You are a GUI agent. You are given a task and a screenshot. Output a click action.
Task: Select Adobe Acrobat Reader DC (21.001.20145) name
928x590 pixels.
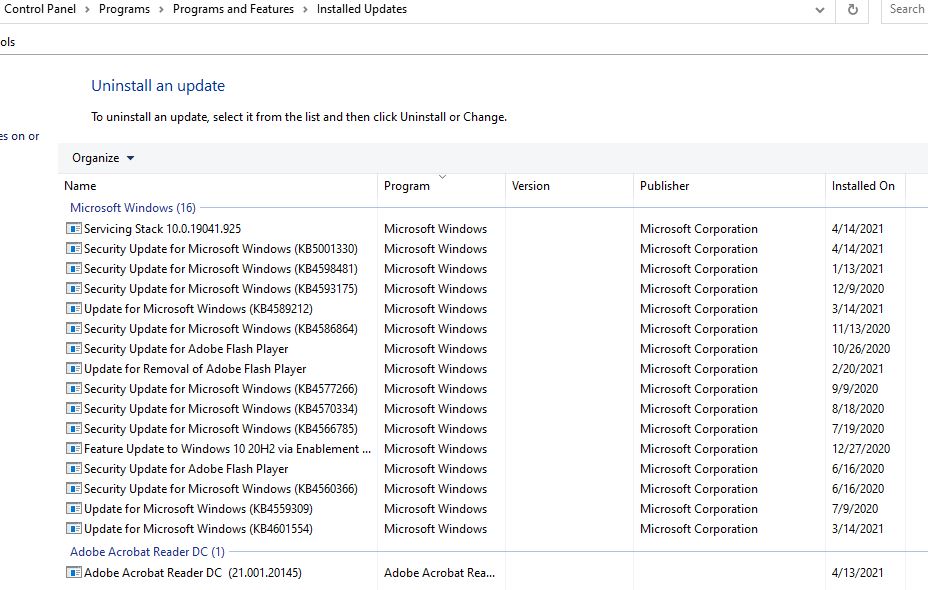point(193,572)
